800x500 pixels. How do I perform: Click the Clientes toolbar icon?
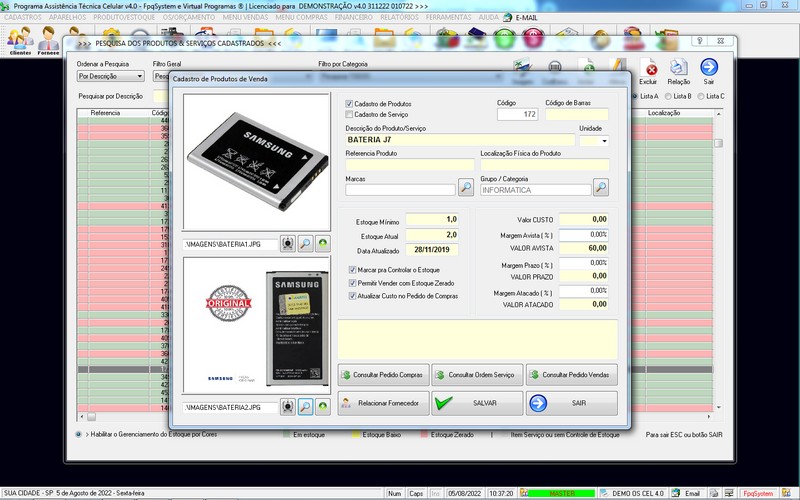tap(20, 40)
